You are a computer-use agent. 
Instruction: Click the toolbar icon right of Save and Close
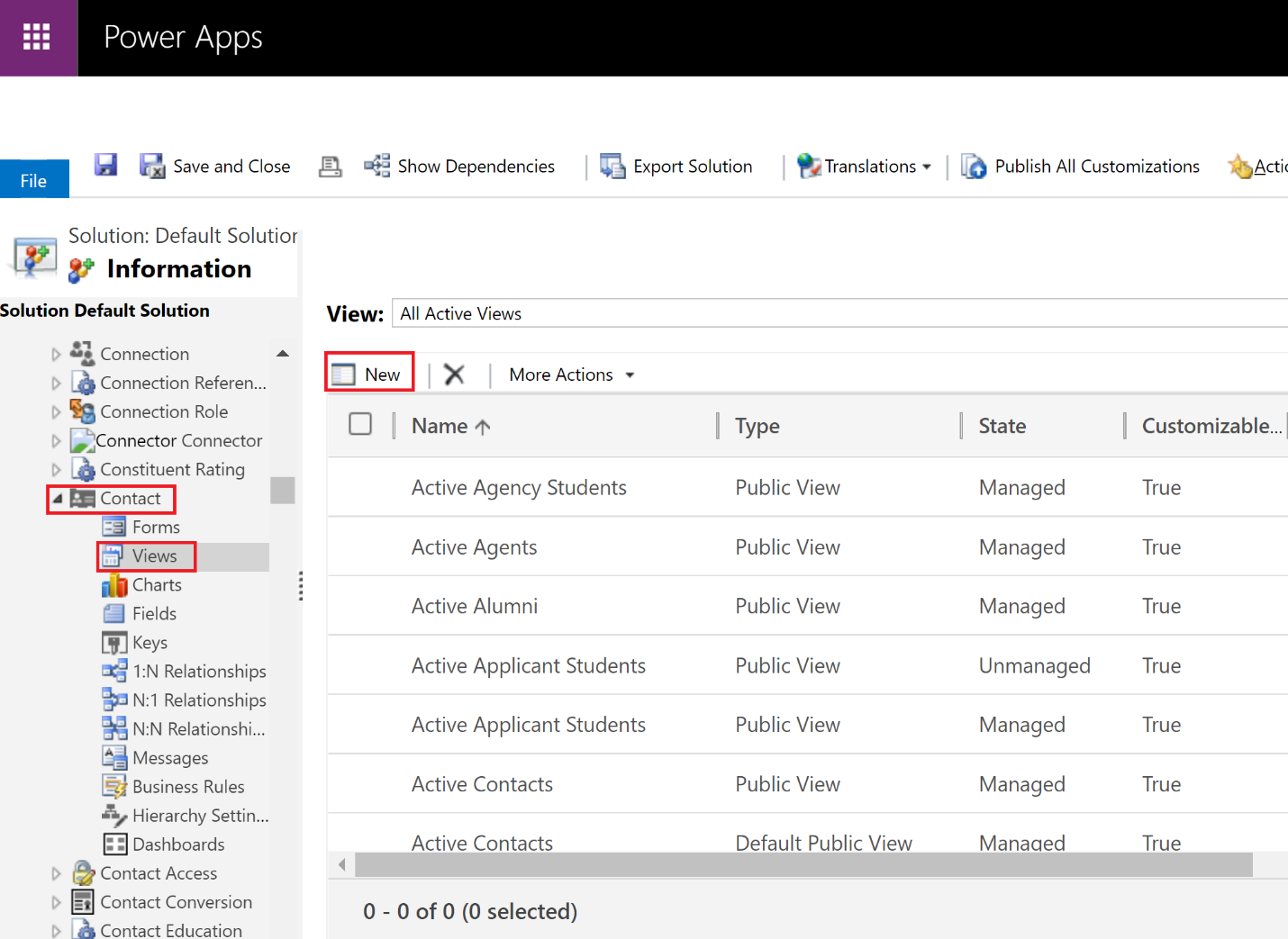(331, 166)
